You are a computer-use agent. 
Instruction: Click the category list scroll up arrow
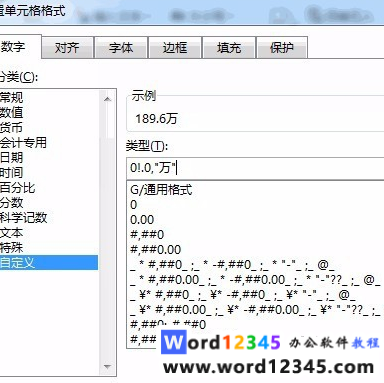(x=107, y=99)
